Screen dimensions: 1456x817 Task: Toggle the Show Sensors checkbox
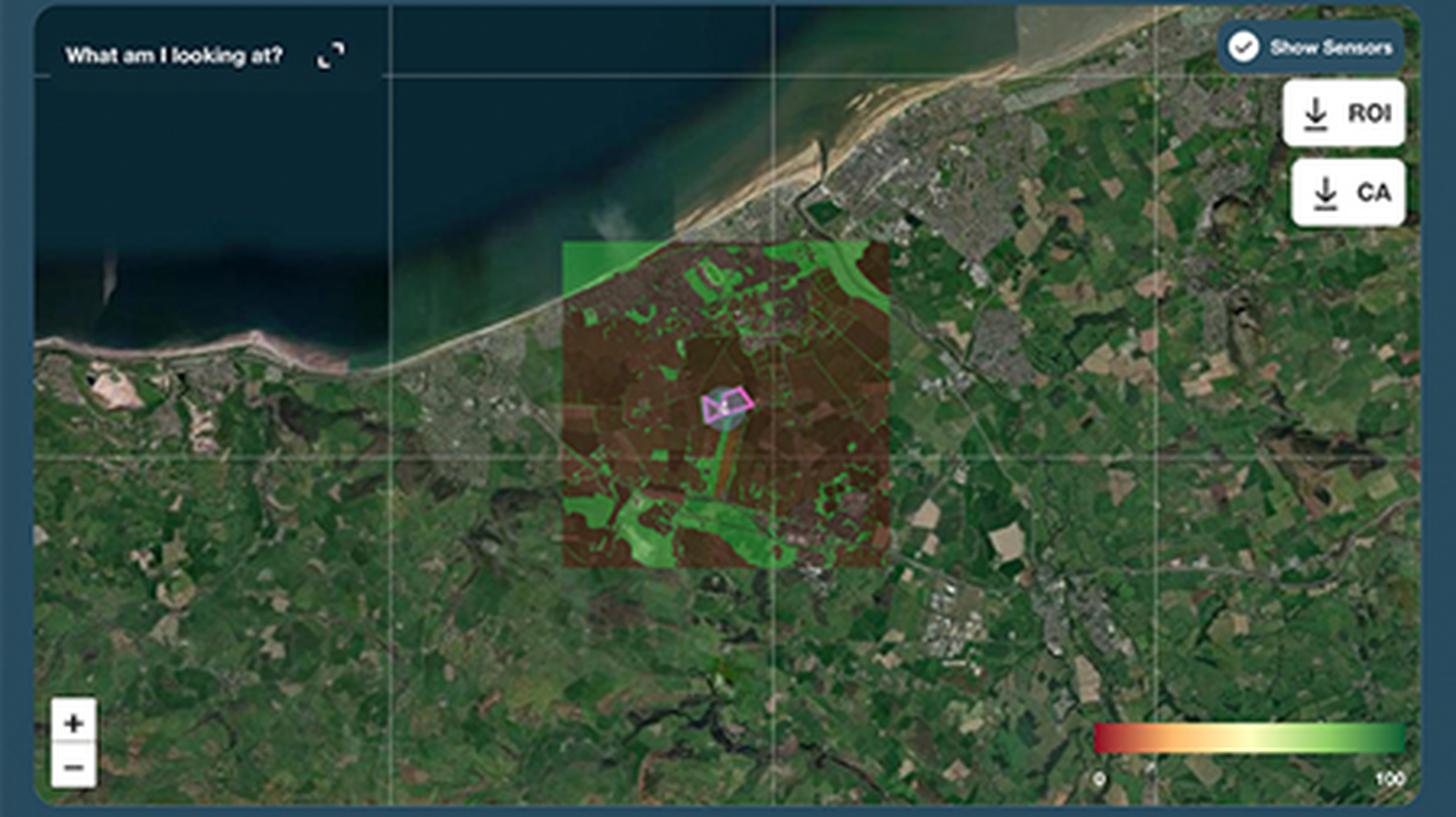point(1243,47)
